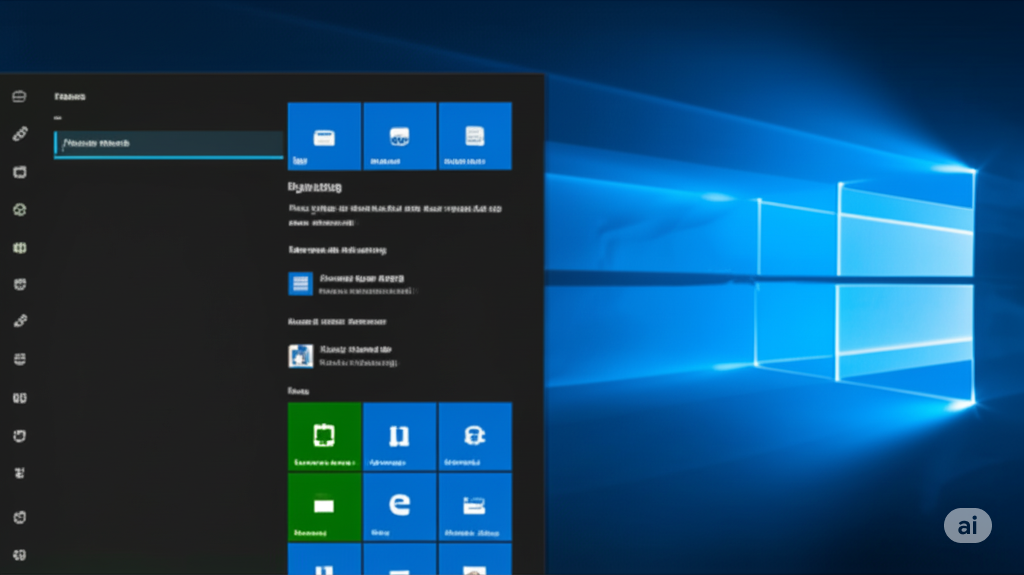Viewport: 1024px width, 575px height.
Task: Open green tile with solid white rectangle icon
Action: (x=324, y=506)
